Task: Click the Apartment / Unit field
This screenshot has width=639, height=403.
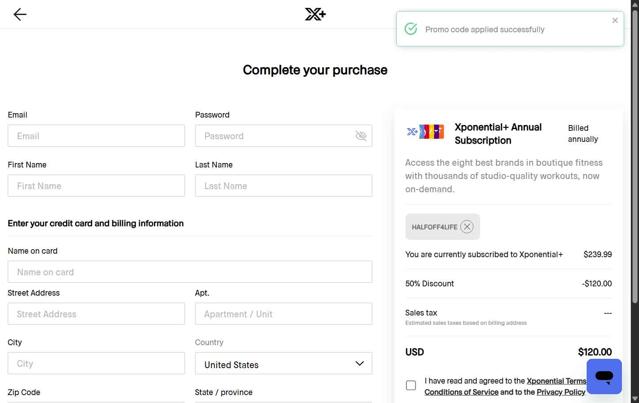Action: click(284, 314)
